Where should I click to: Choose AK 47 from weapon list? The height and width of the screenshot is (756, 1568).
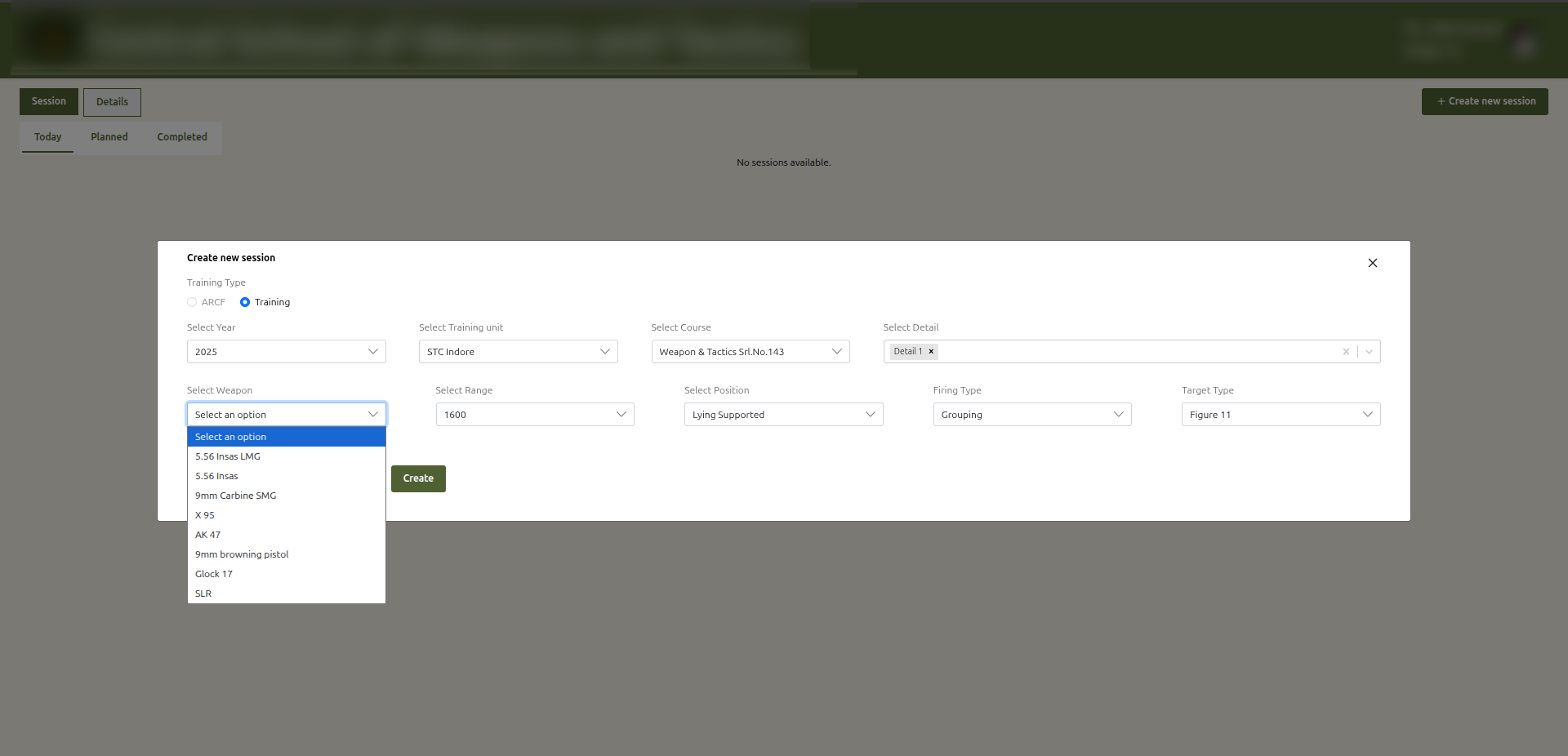pos(208,535)
